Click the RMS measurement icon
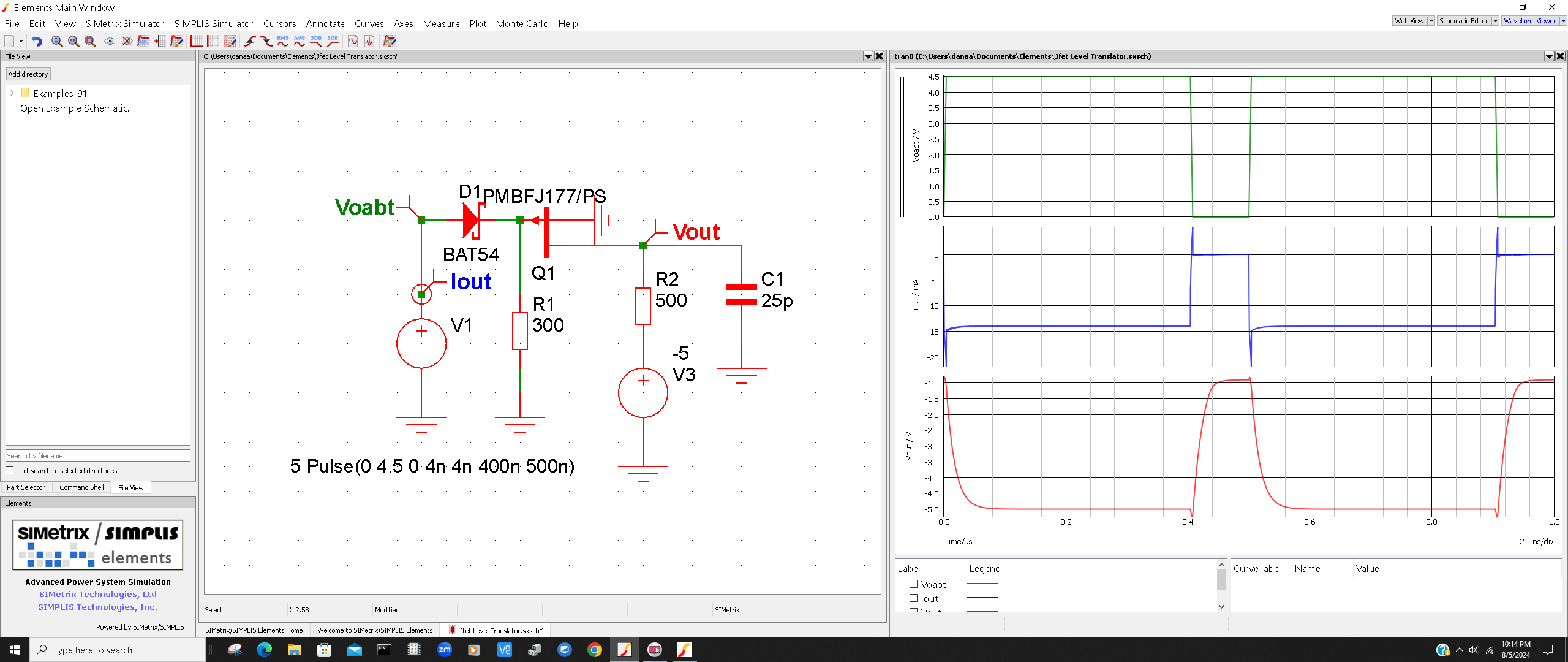Image resolution: width=1568 pixels, height=662 pixels. [x=283, y=41]
